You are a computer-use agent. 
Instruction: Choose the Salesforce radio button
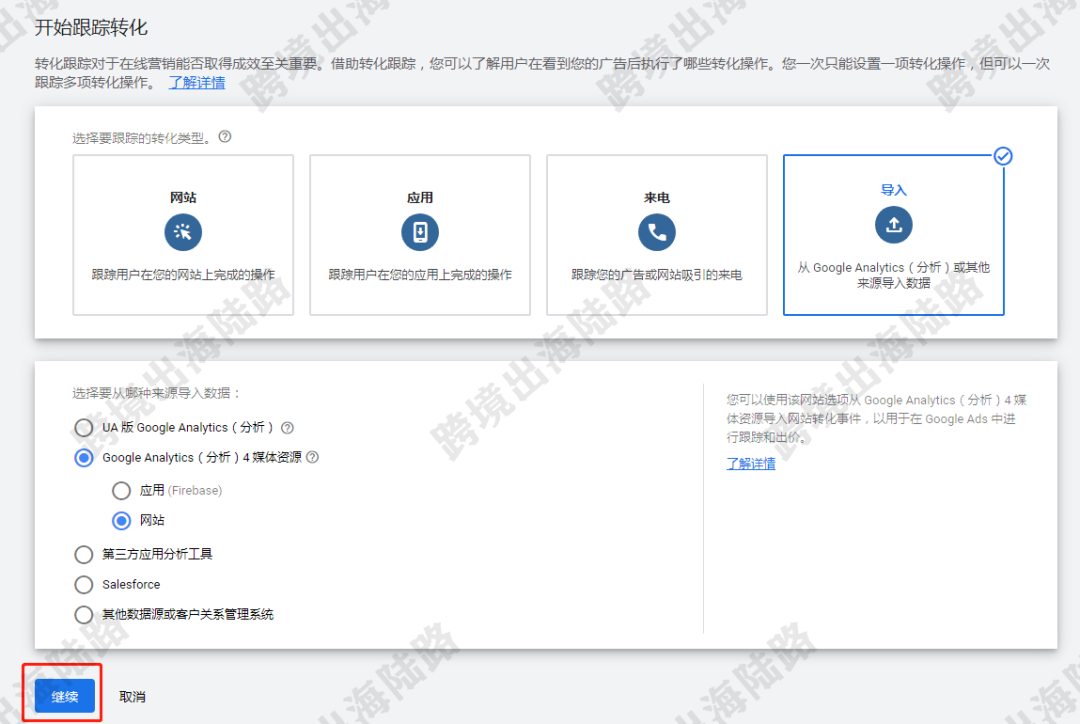(84, 585)
